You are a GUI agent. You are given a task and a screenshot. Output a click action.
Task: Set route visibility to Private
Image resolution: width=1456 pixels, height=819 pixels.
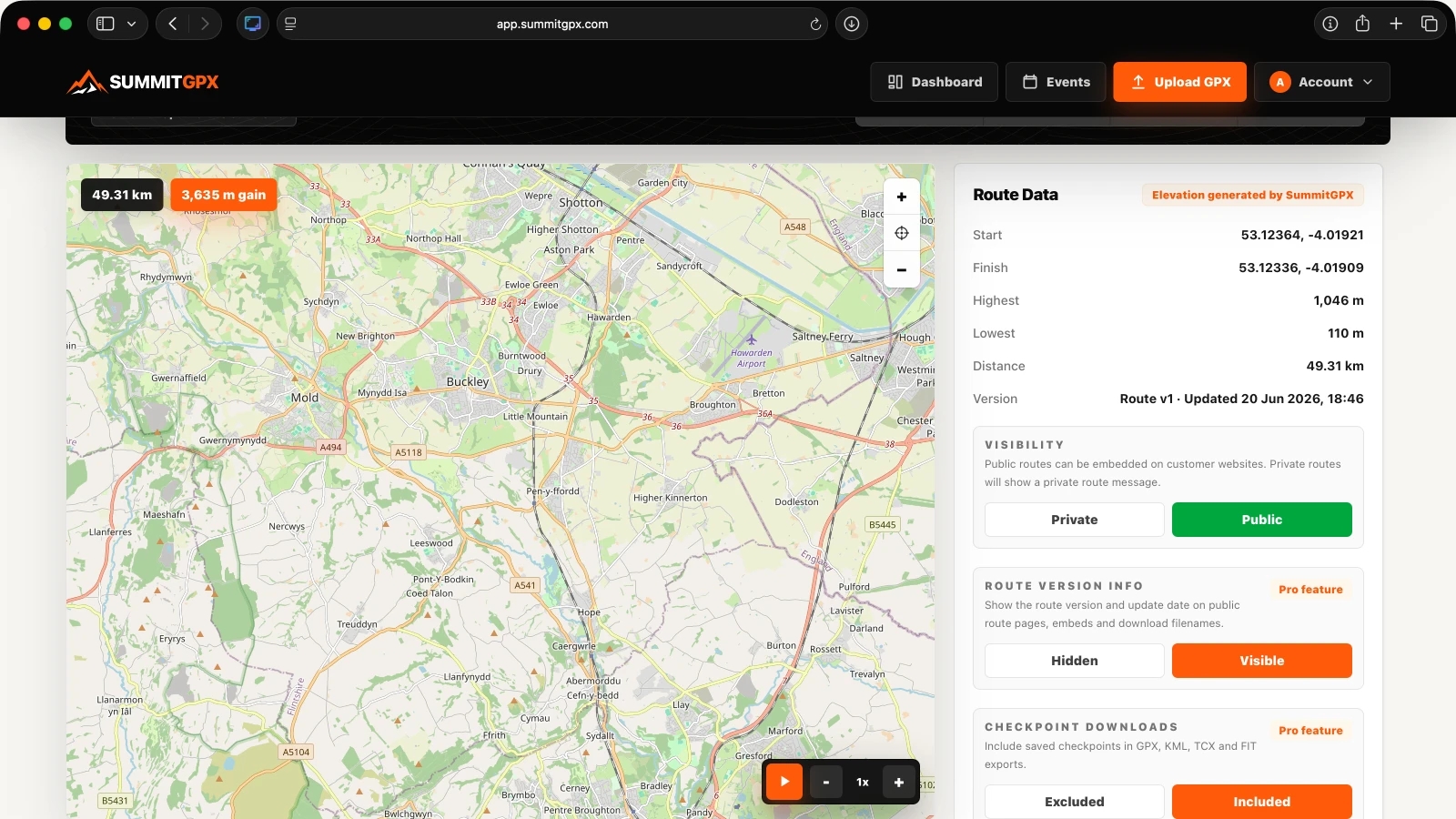coord(1075,520)
